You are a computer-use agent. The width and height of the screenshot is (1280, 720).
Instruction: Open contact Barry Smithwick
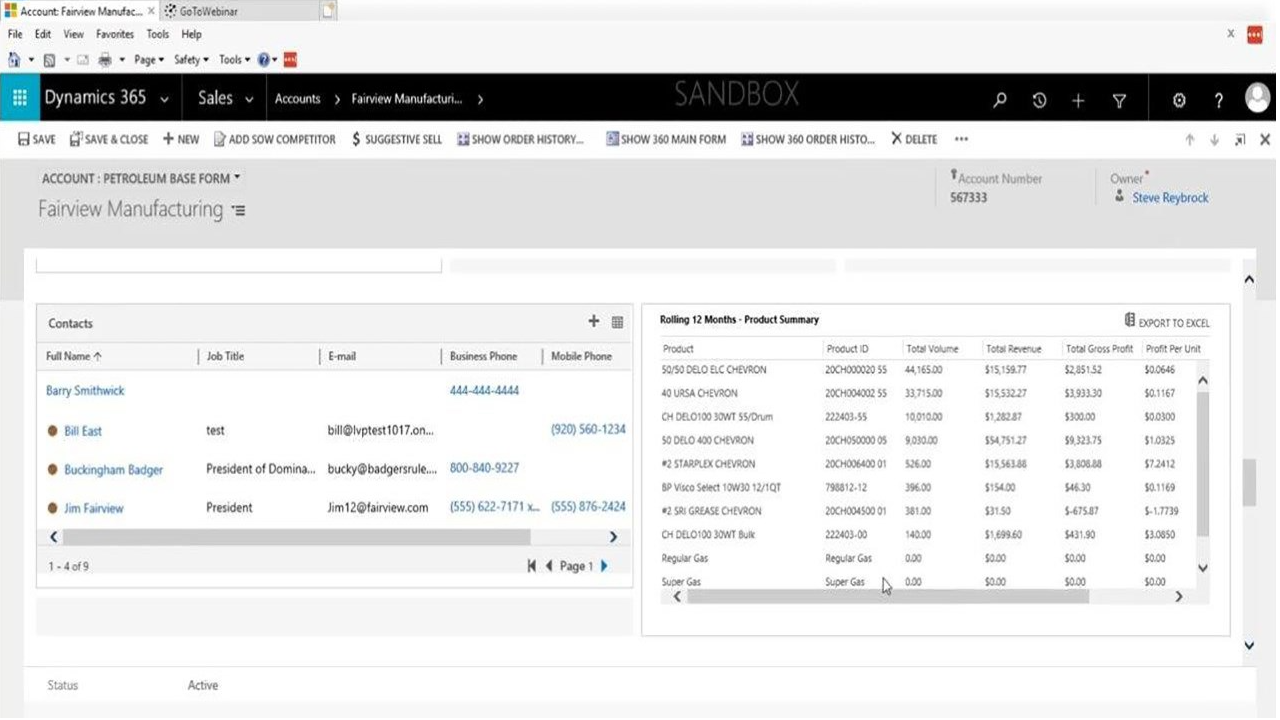tap(85, 391)
